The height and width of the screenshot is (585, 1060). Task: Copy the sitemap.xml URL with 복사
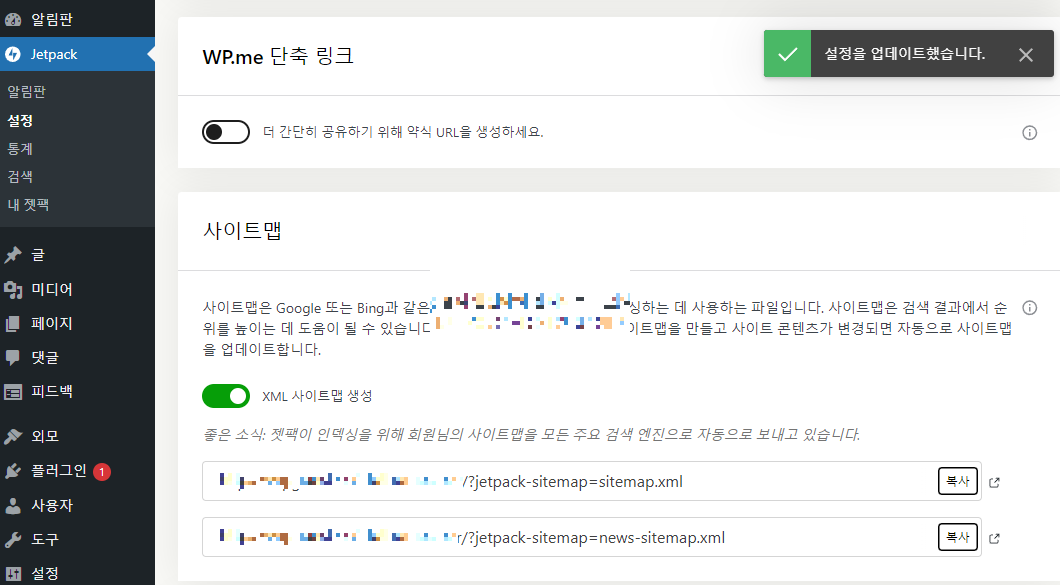tap(957, 482)
